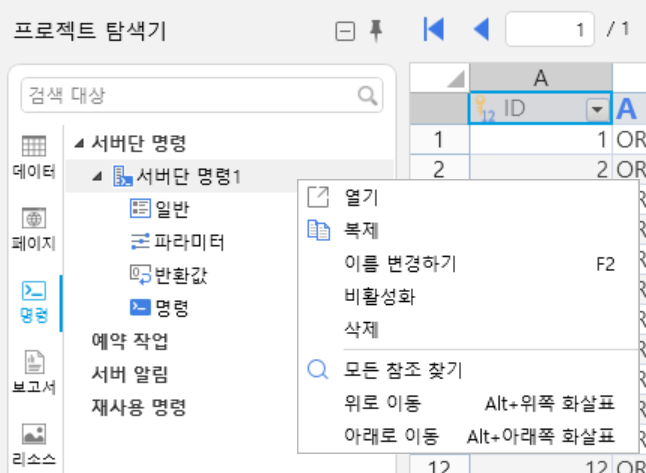Click the collapse-all icon in explorer header
646x473 pixels.
pyautogui.click(x=345, y=32)
